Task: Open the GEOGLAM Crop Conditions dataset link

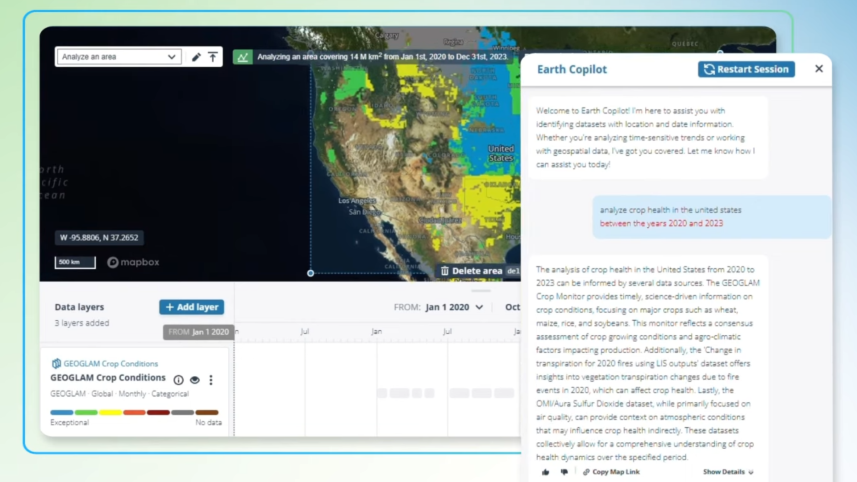Action: pyautogui.click(x=110, y=363)
